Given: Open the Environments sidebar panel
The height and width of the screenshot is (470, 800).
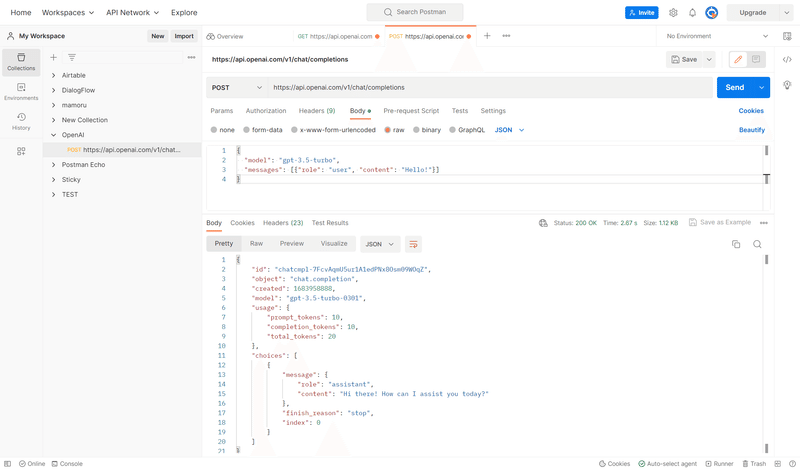Looking at the screenshot, I should 21,92.
